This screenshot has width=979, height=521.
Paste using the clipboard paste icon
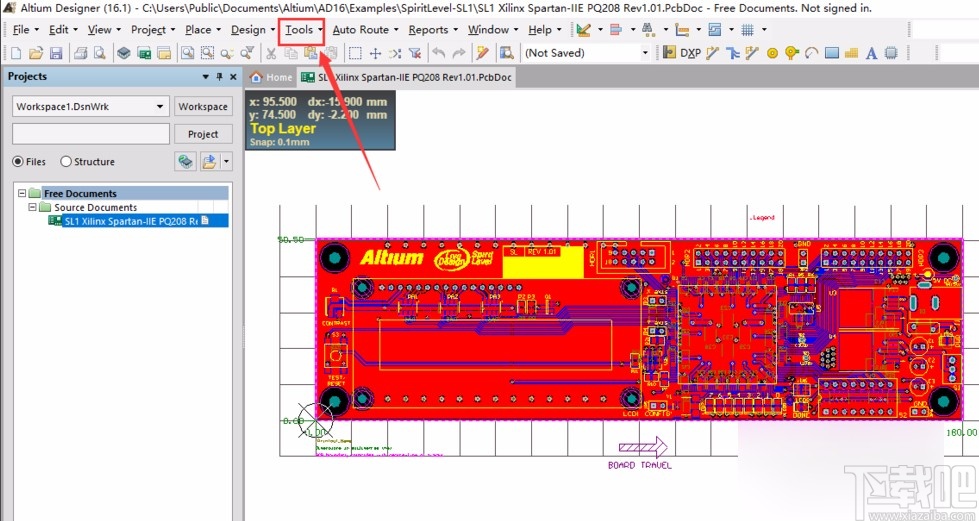click(x=311, y=52)
